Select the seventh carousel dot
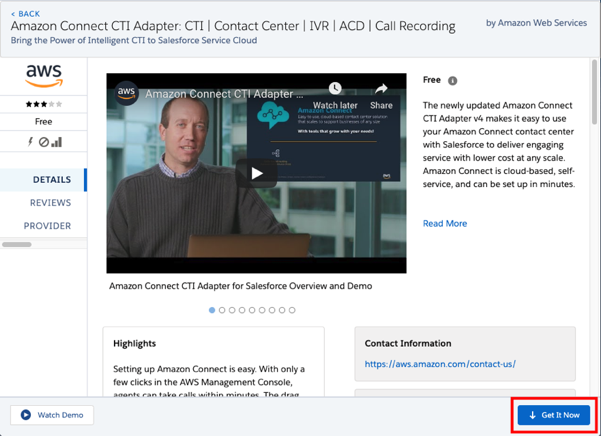 point(272,310)
